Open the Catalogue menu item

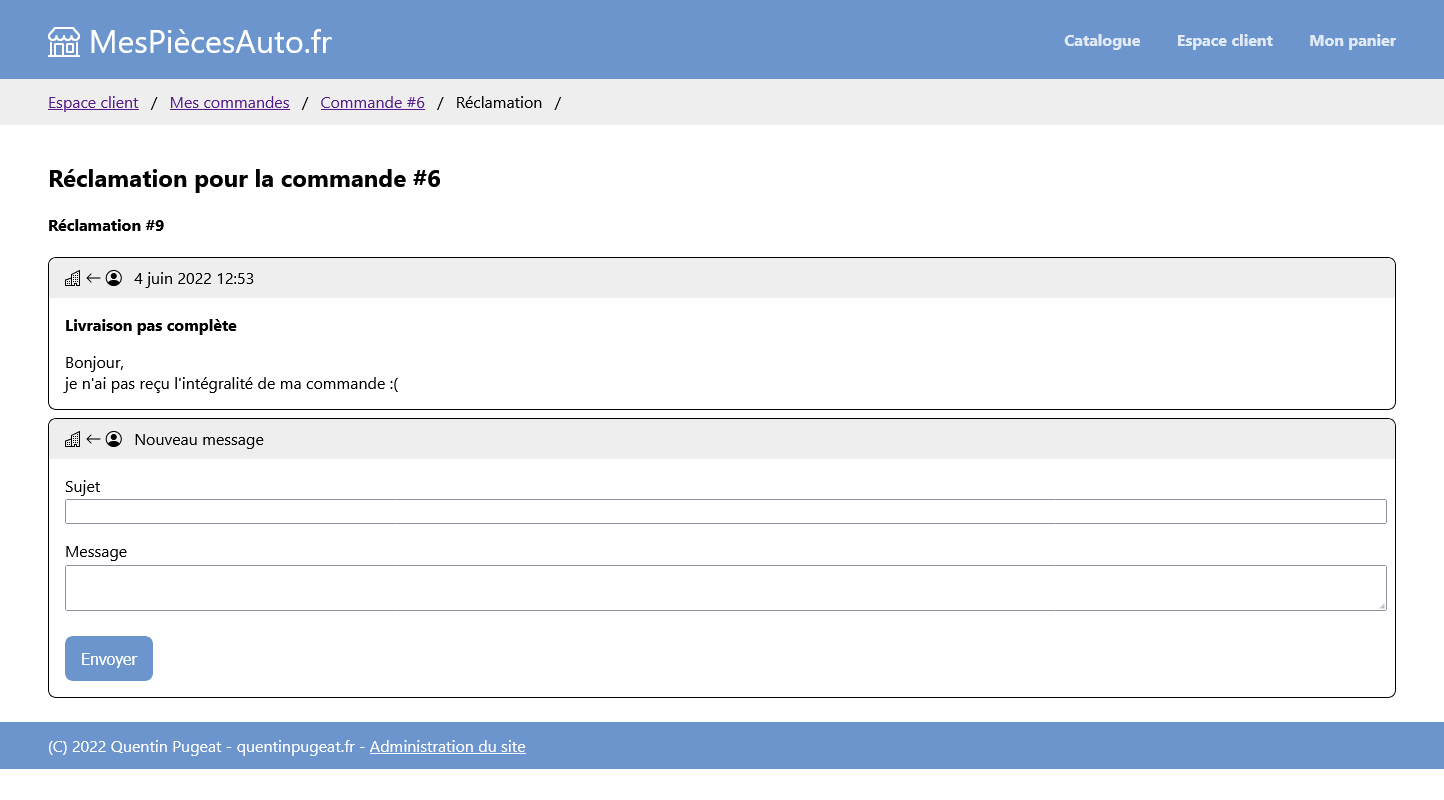tap(1102, 41)
